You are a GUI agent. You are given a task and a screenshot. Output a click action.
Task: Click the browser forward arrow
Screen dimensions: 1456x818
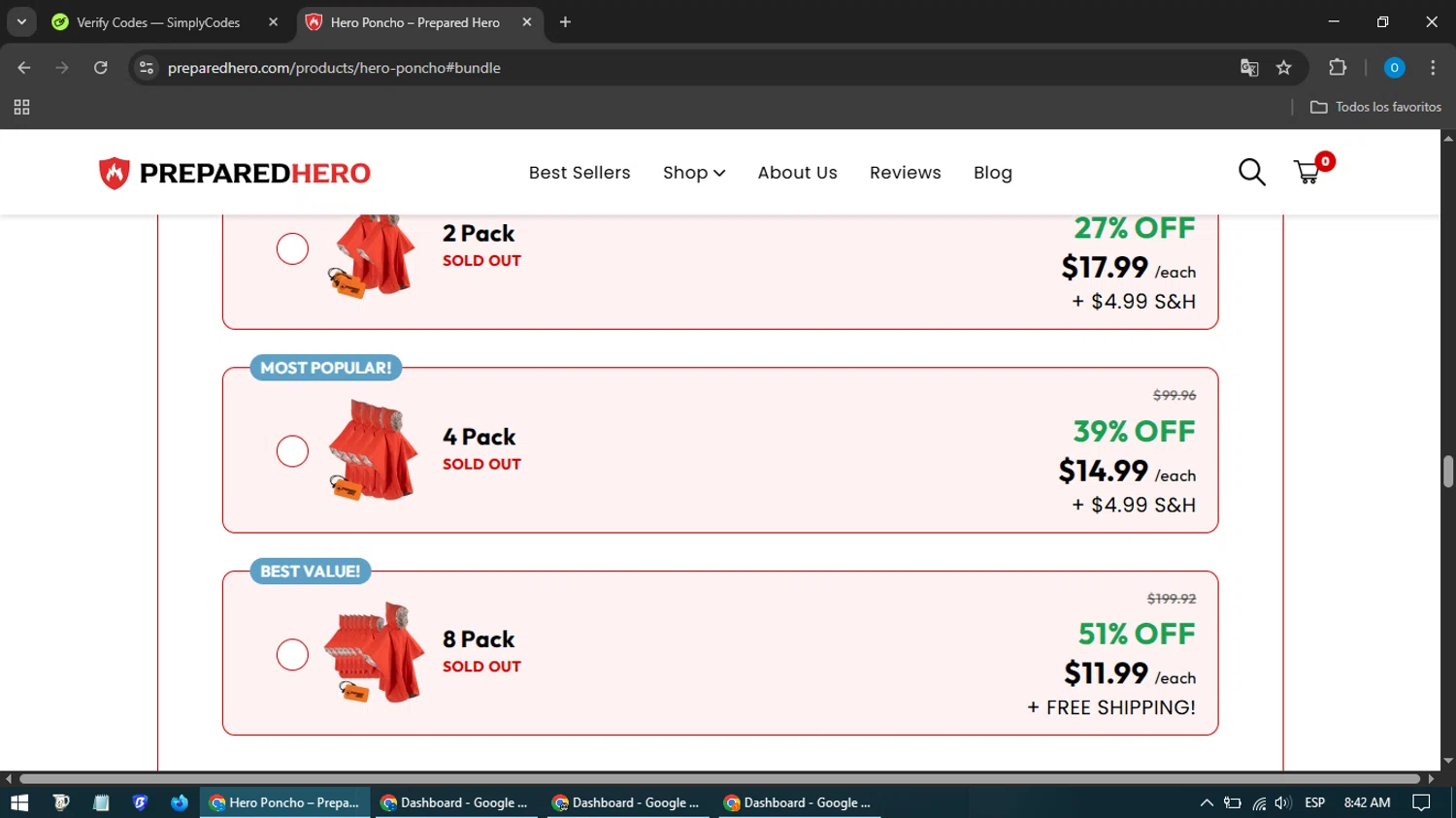(62, 68)
